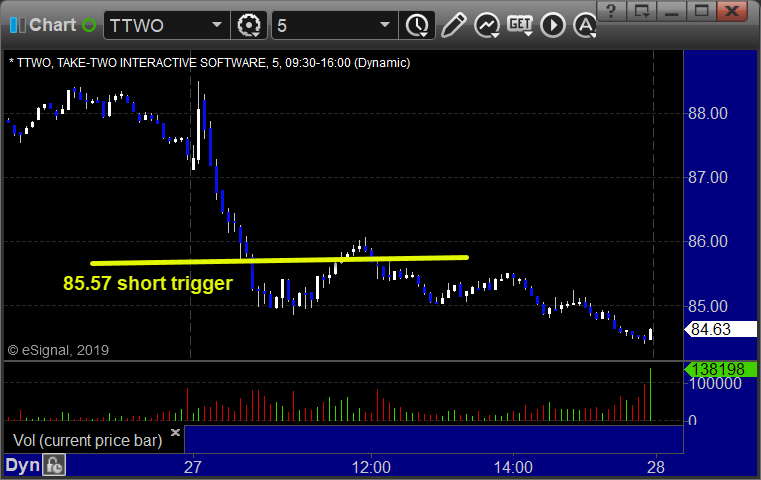Click the 14:00 time axis label
Viewport: 761px width, 480px height.
(513, 467)
